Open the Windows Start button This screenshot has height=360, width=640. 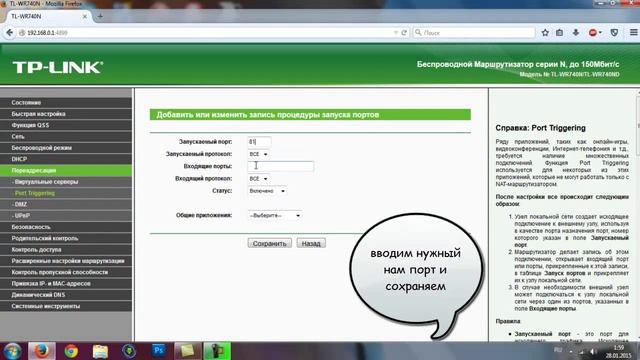(x=12, y=351)
